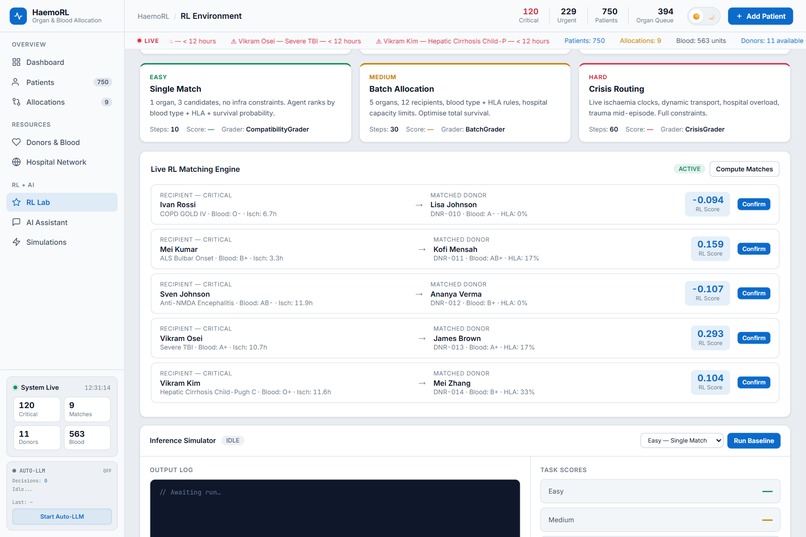Open Dashboard in the sidebar

(62, 62)
